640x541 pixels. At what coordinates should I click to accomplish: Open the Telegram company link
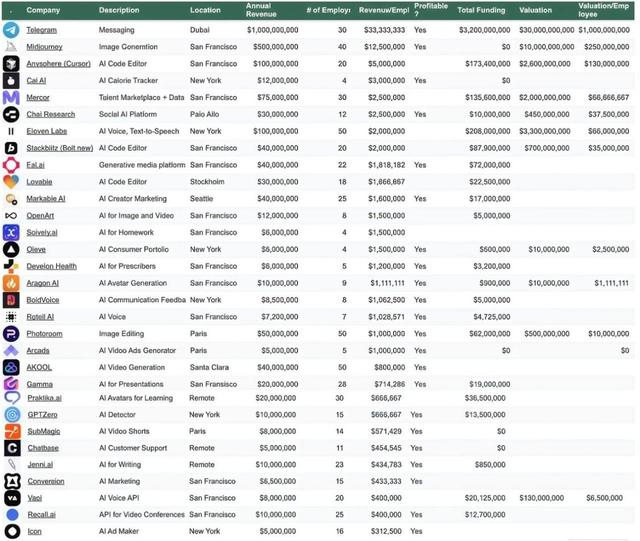[x=42, y=30]
